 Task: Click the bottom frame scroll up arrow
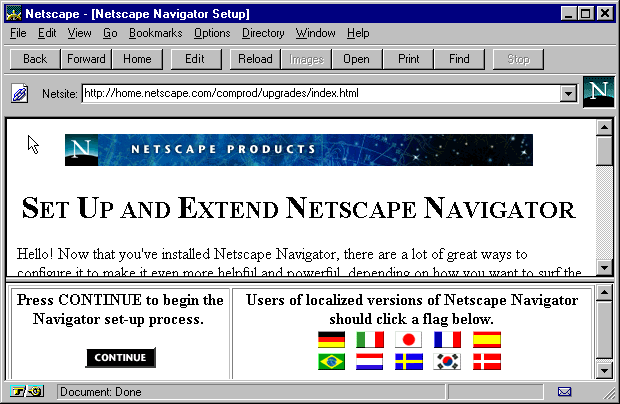pyautogui.click(x=605, y=293)
